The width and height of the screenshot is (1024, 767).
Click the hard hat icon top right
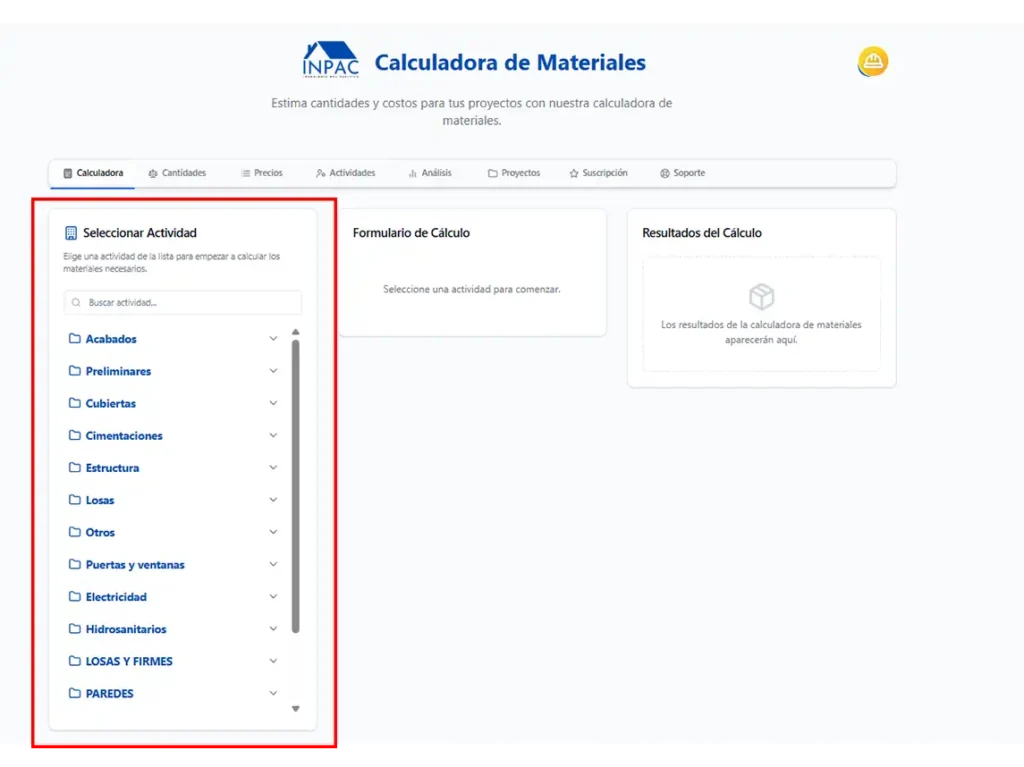pyautogui.click(x=871, y=61)
